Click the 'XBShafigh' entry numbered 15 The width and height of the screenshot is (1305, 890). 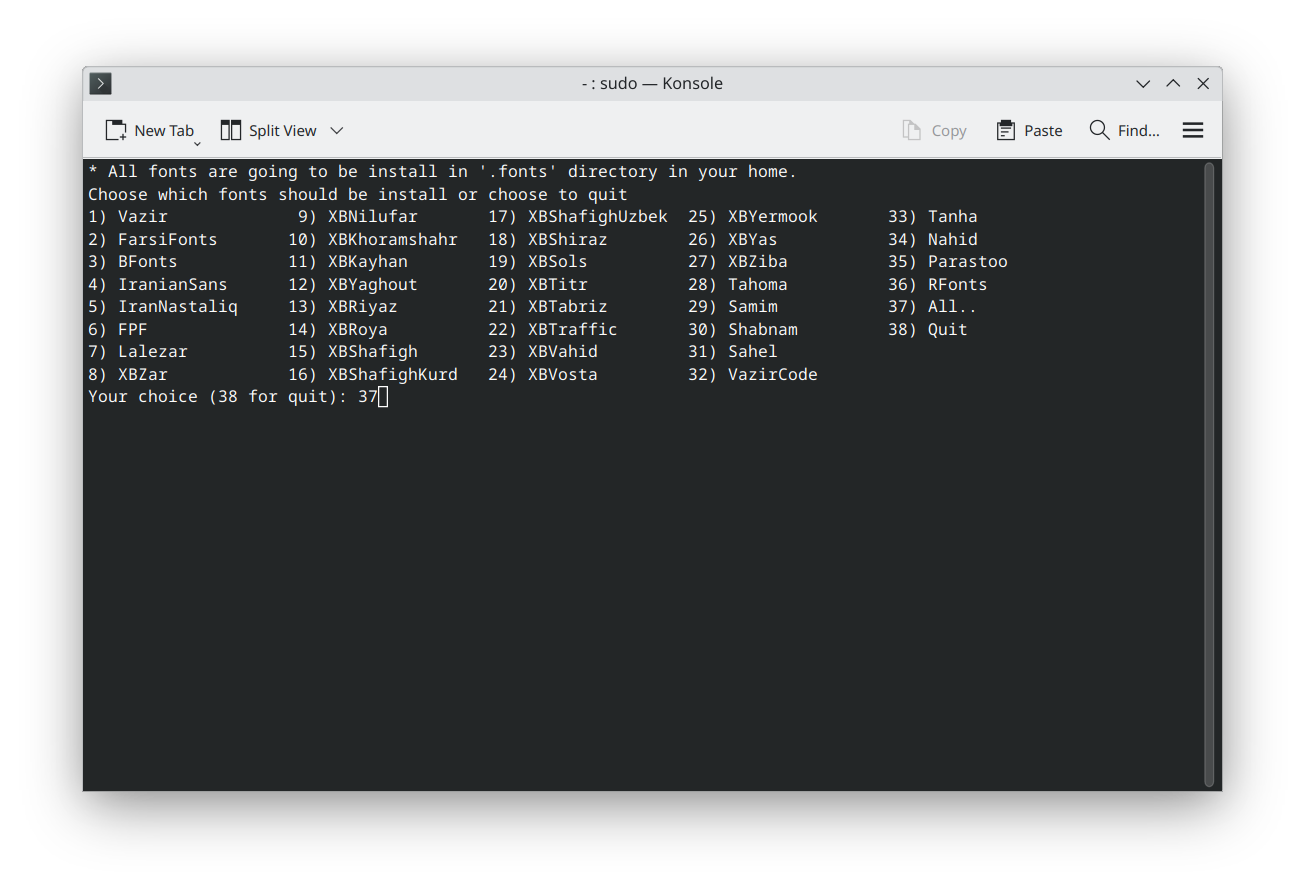point(373,352)
